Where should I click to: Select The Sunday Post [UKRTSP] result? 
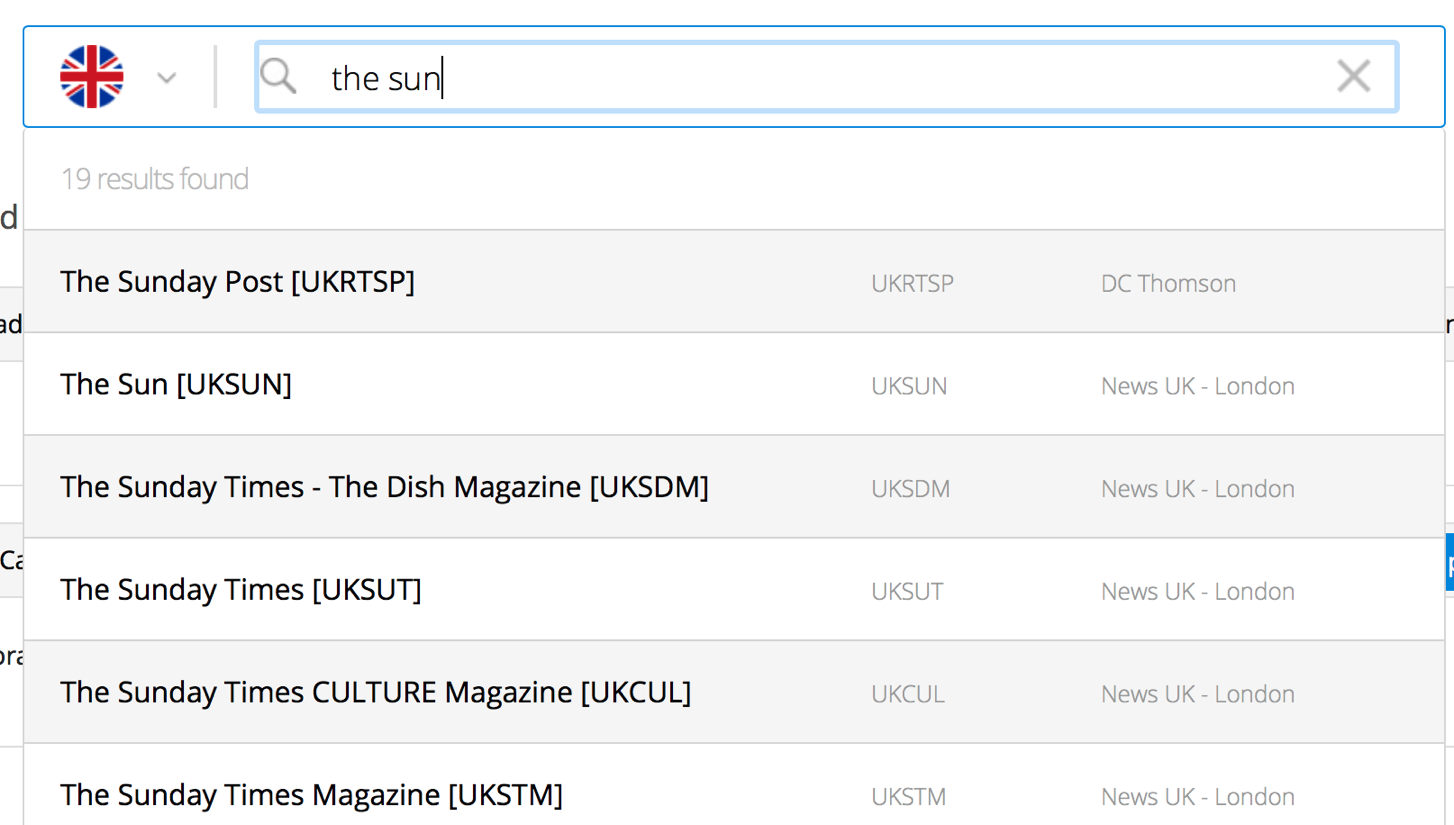click(x=734, y=282)
